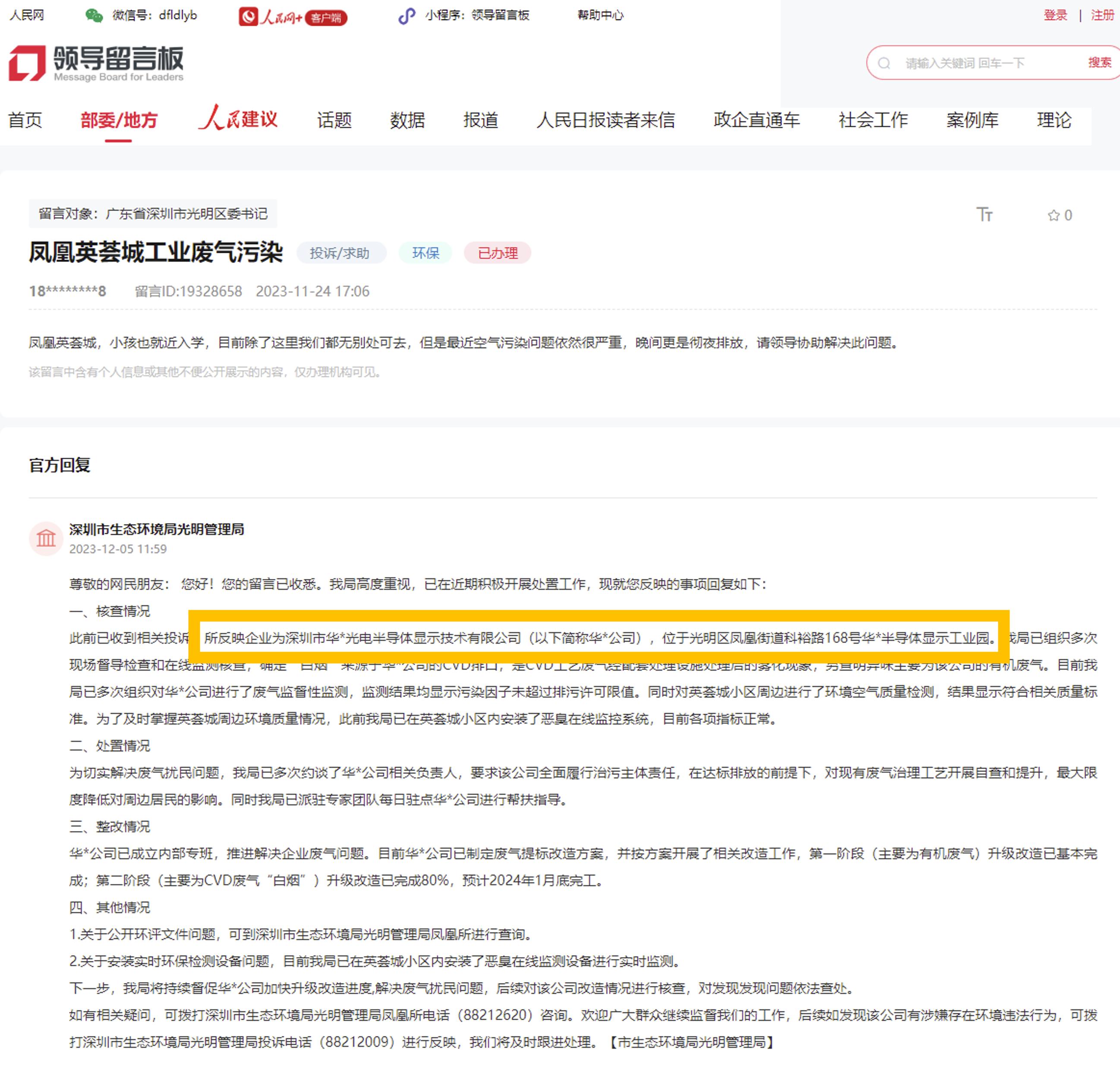Image resolution: width=1120 pixels, height=1068 pixels.
Task: Select the 环保 tag
Action: pos(425,253)
